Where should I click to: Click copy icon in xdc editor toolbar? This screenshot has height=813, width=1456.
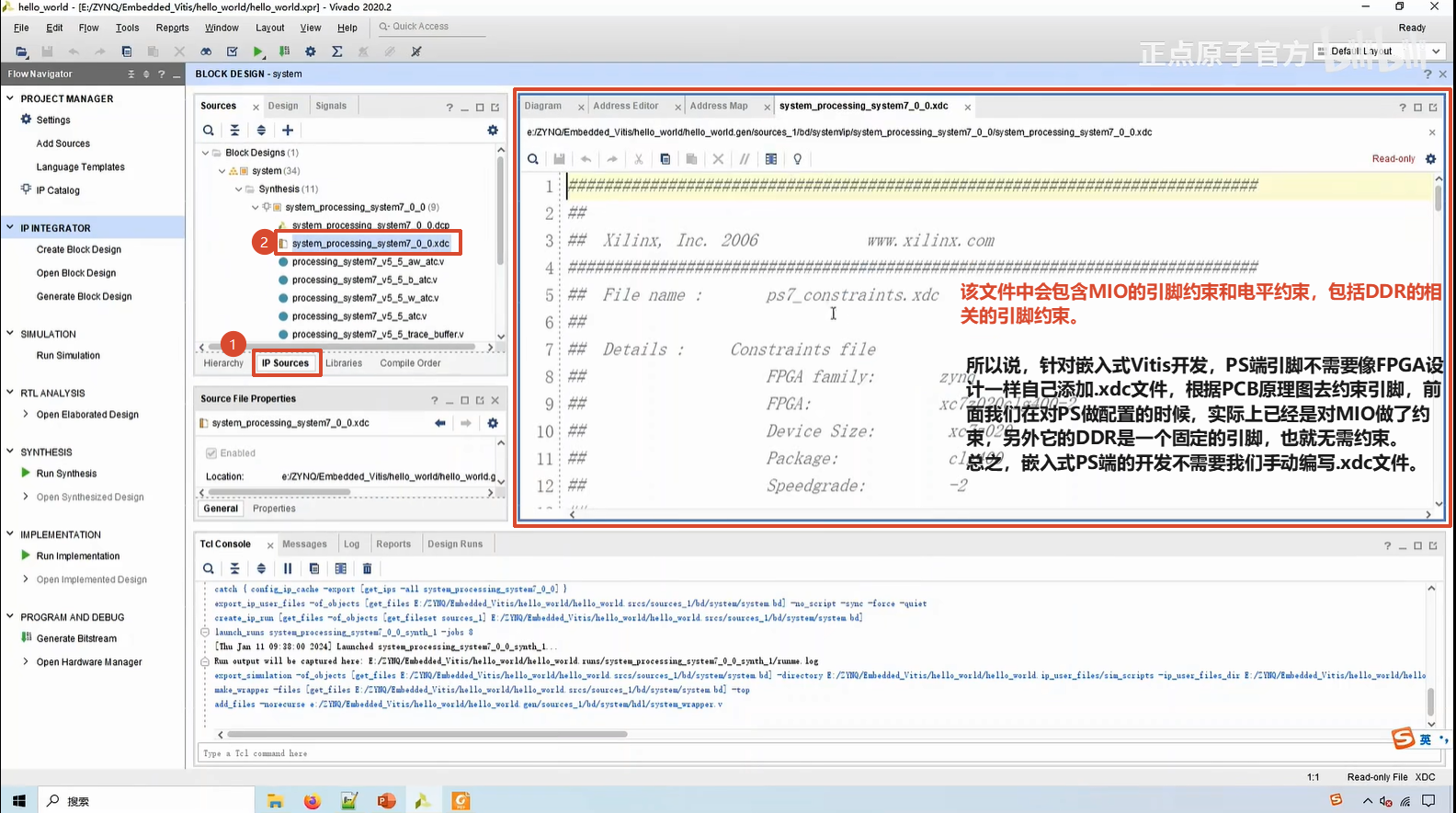tap(665, 159)
